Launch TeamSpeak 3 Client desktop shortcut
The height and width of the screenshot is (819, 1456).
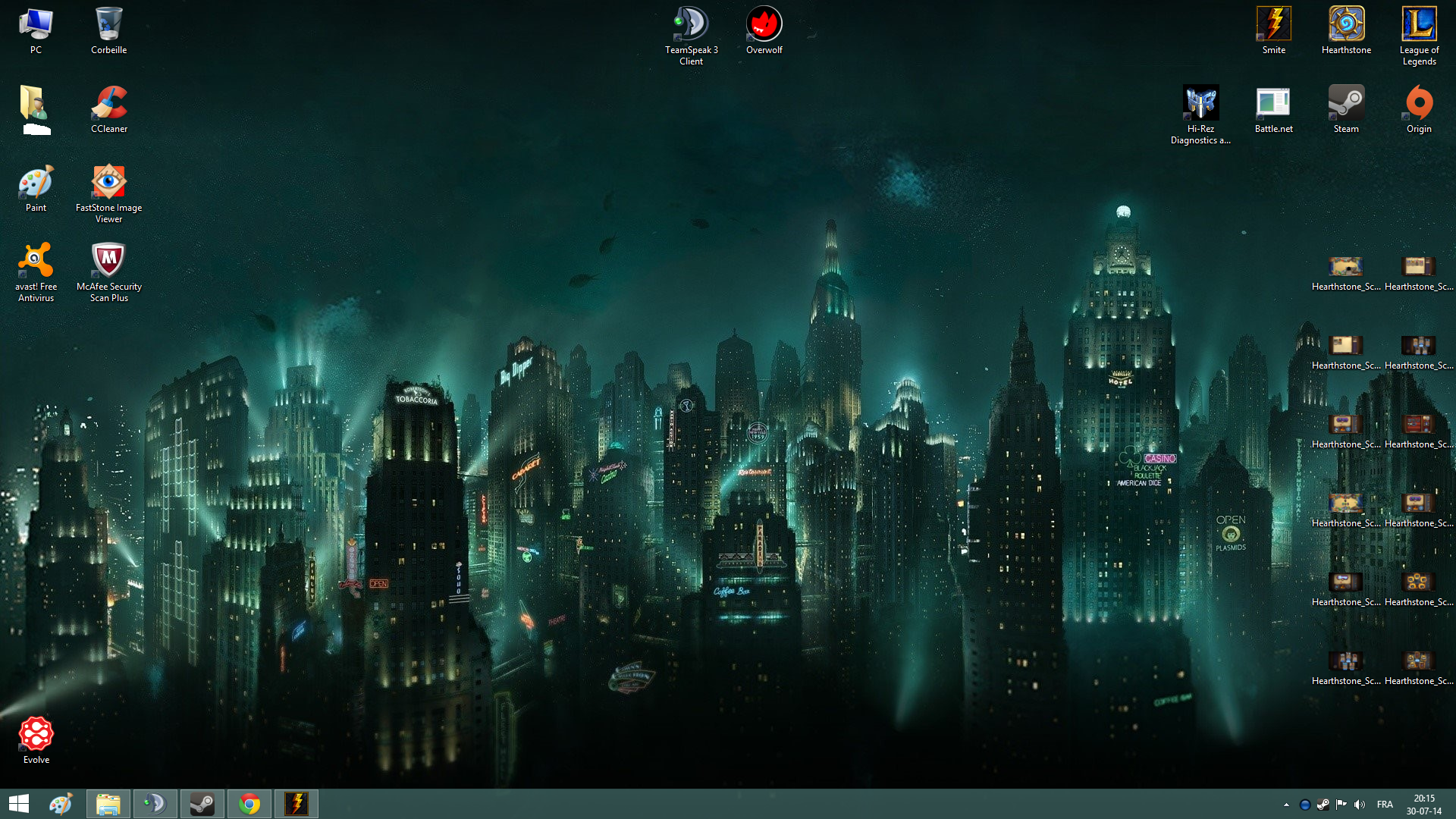(691, 36)
